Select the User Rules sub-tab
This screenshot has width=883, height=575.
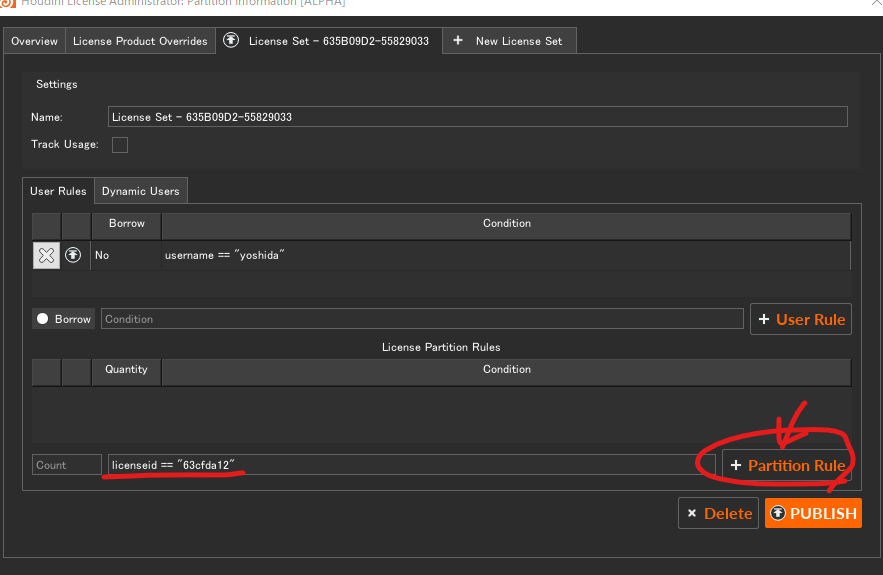coord(59,191)
